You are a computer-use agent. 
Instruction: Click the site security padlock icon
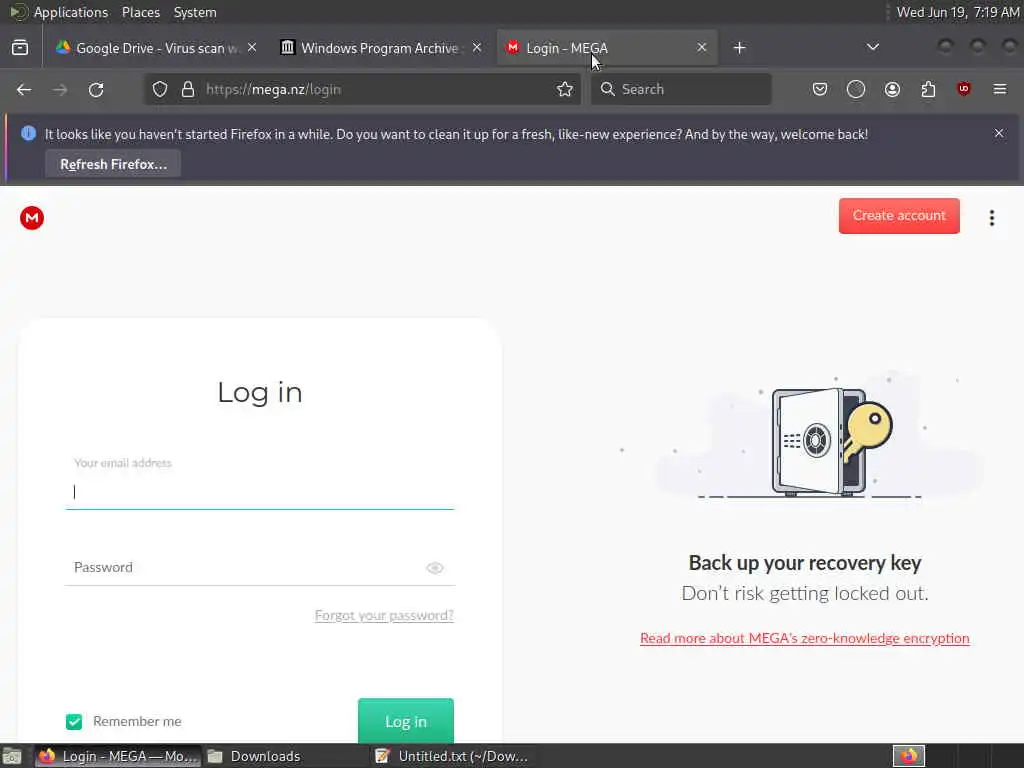tap(188, 89)
